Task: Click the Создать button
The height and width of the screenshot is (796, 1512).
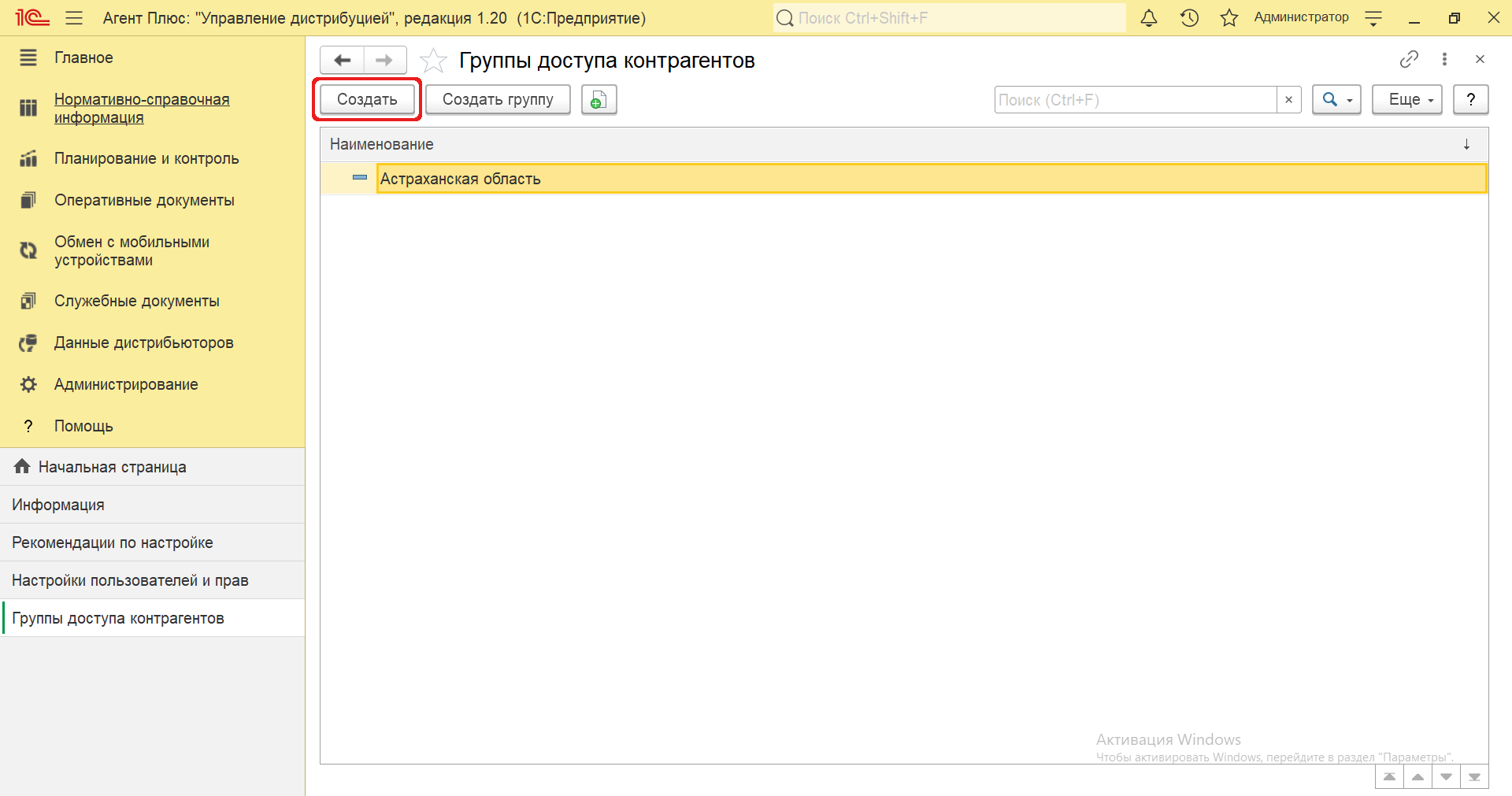Action: pos(367,100)
